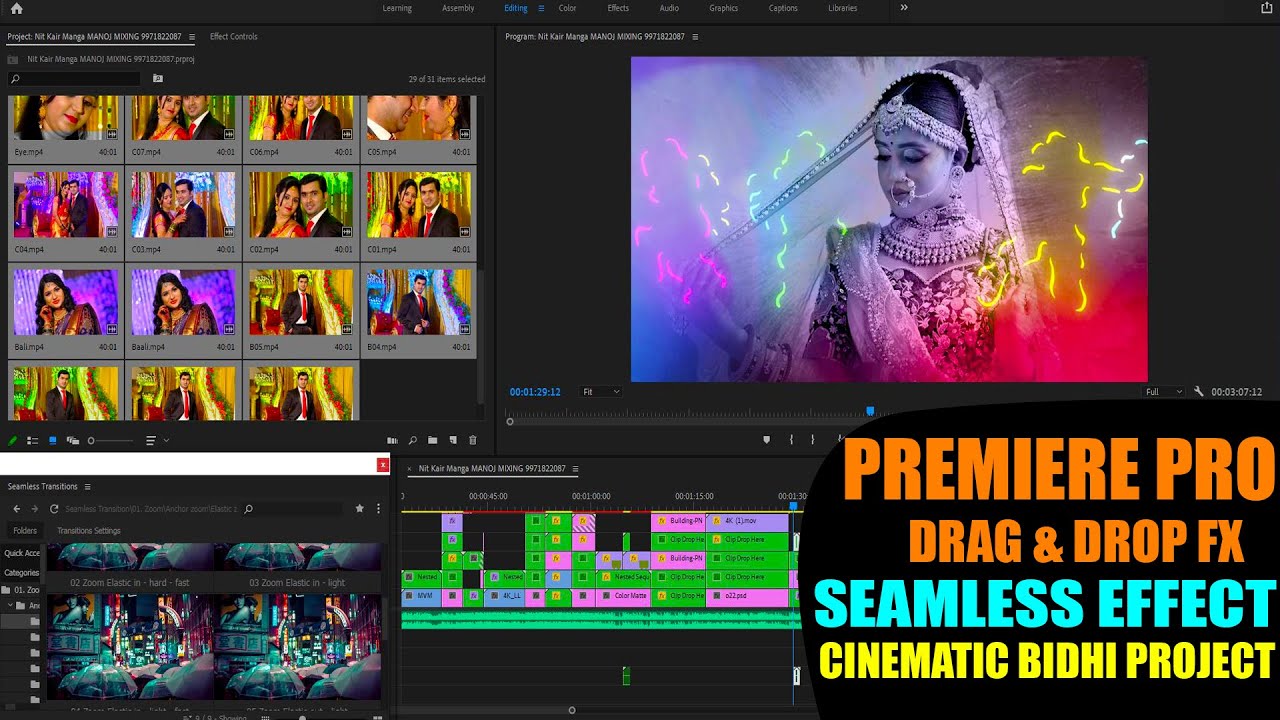Click Seamless Transitions search icon

point(248,509)
